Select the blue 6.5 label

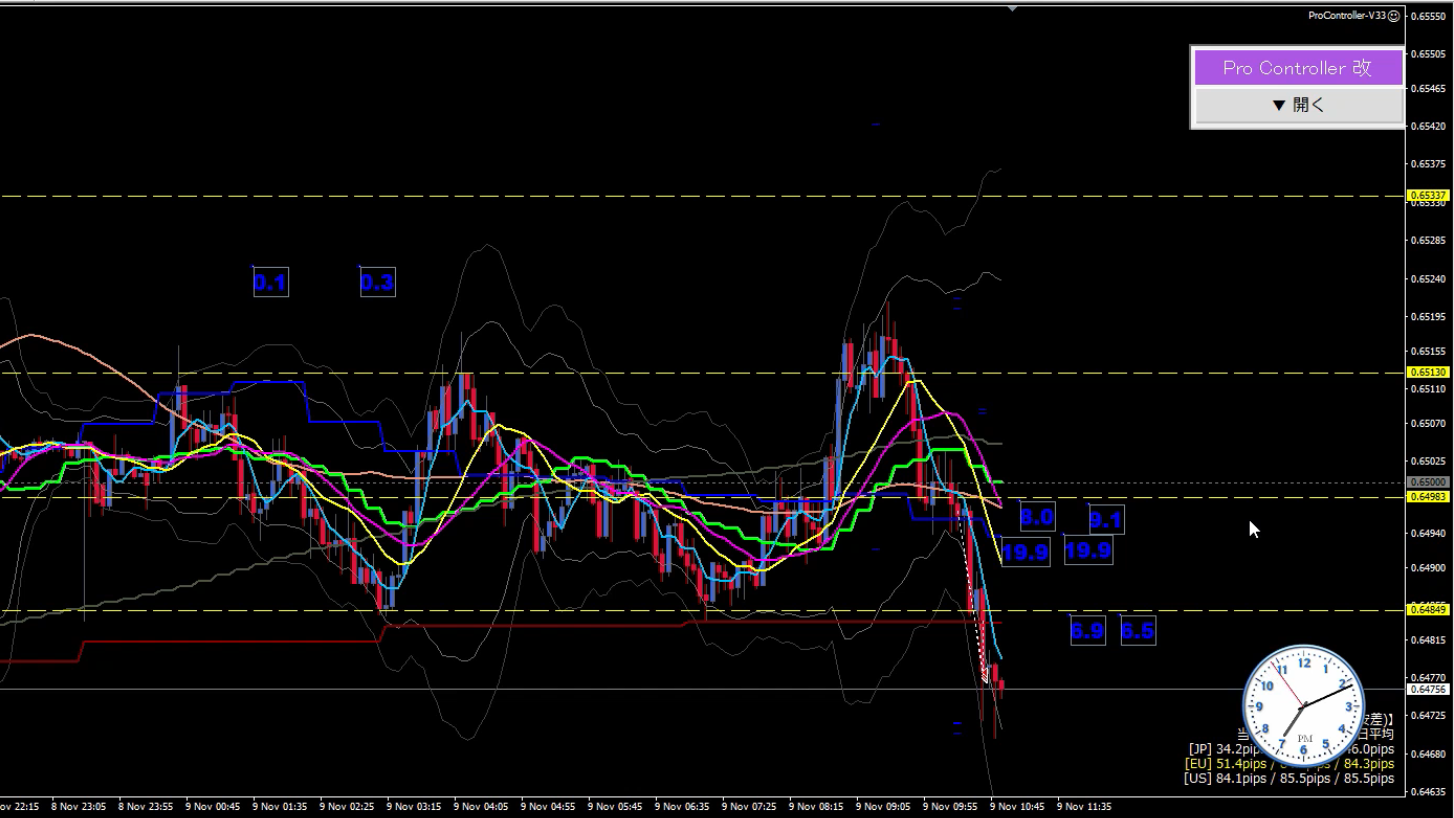tap(1138, 631)
